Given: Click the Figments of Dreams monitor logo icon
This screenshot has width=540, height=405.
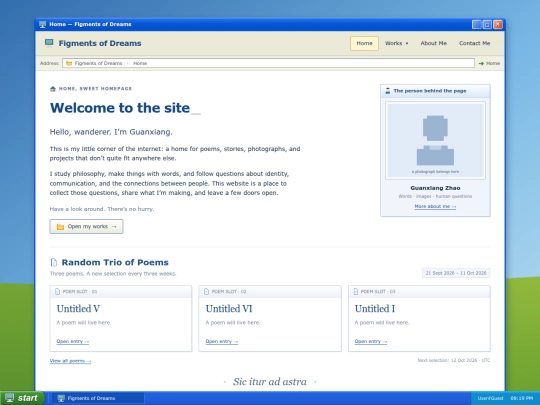Looking at the screenshot, I should 49,43.
